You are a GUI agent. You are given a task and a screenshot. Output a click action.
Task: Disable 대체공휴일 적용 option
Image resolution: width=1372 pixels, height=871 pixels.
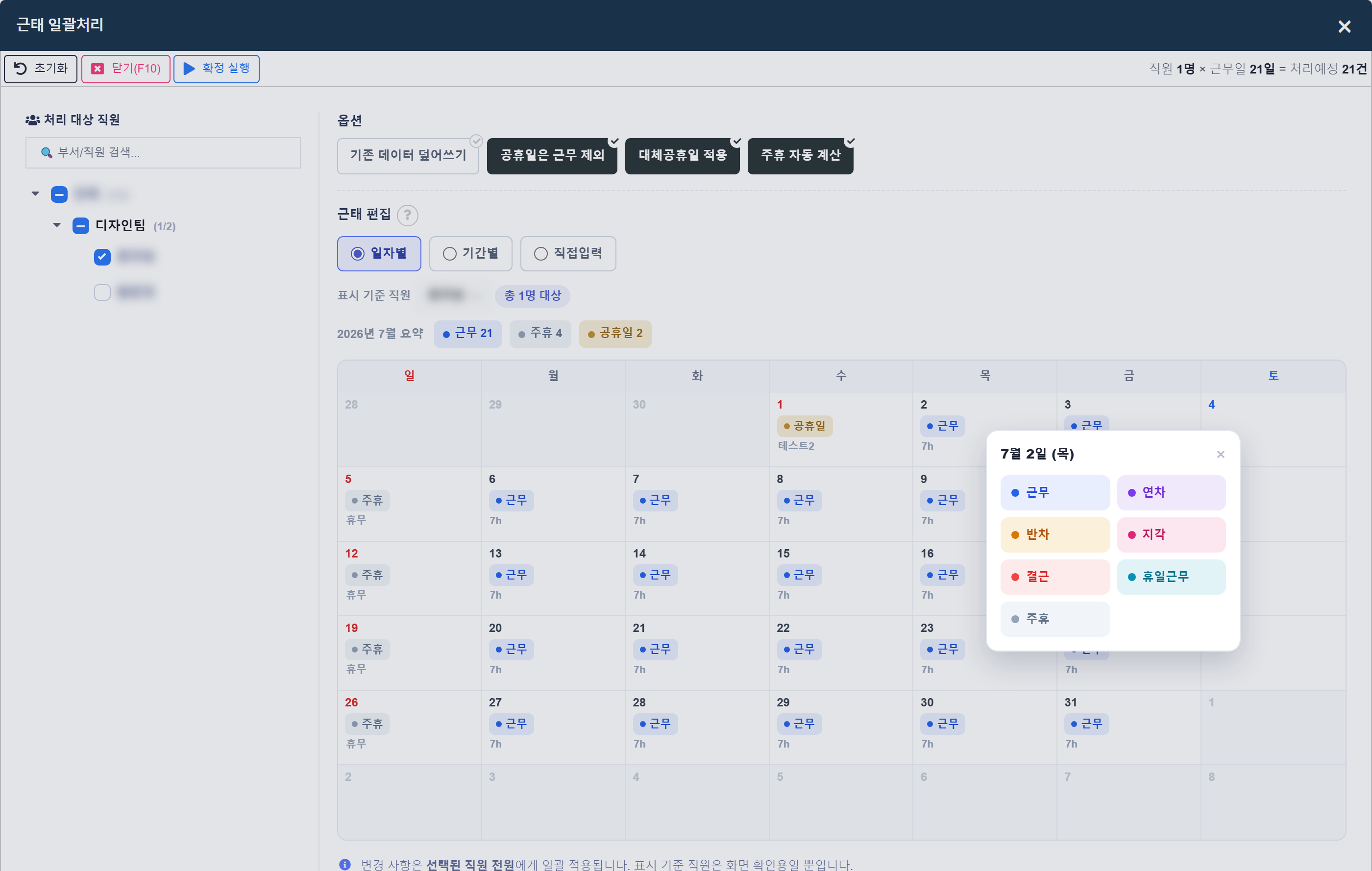[682, 155]
